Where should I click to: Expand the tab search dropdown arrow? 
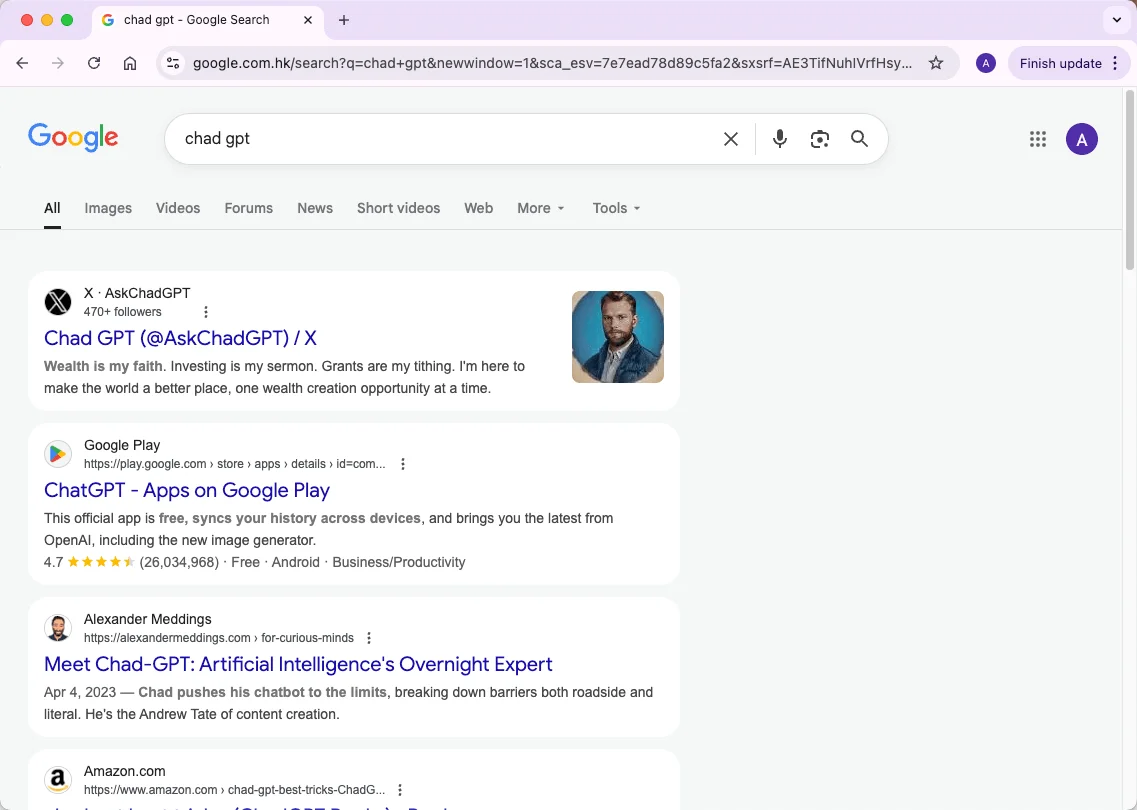click(1117, 20)
